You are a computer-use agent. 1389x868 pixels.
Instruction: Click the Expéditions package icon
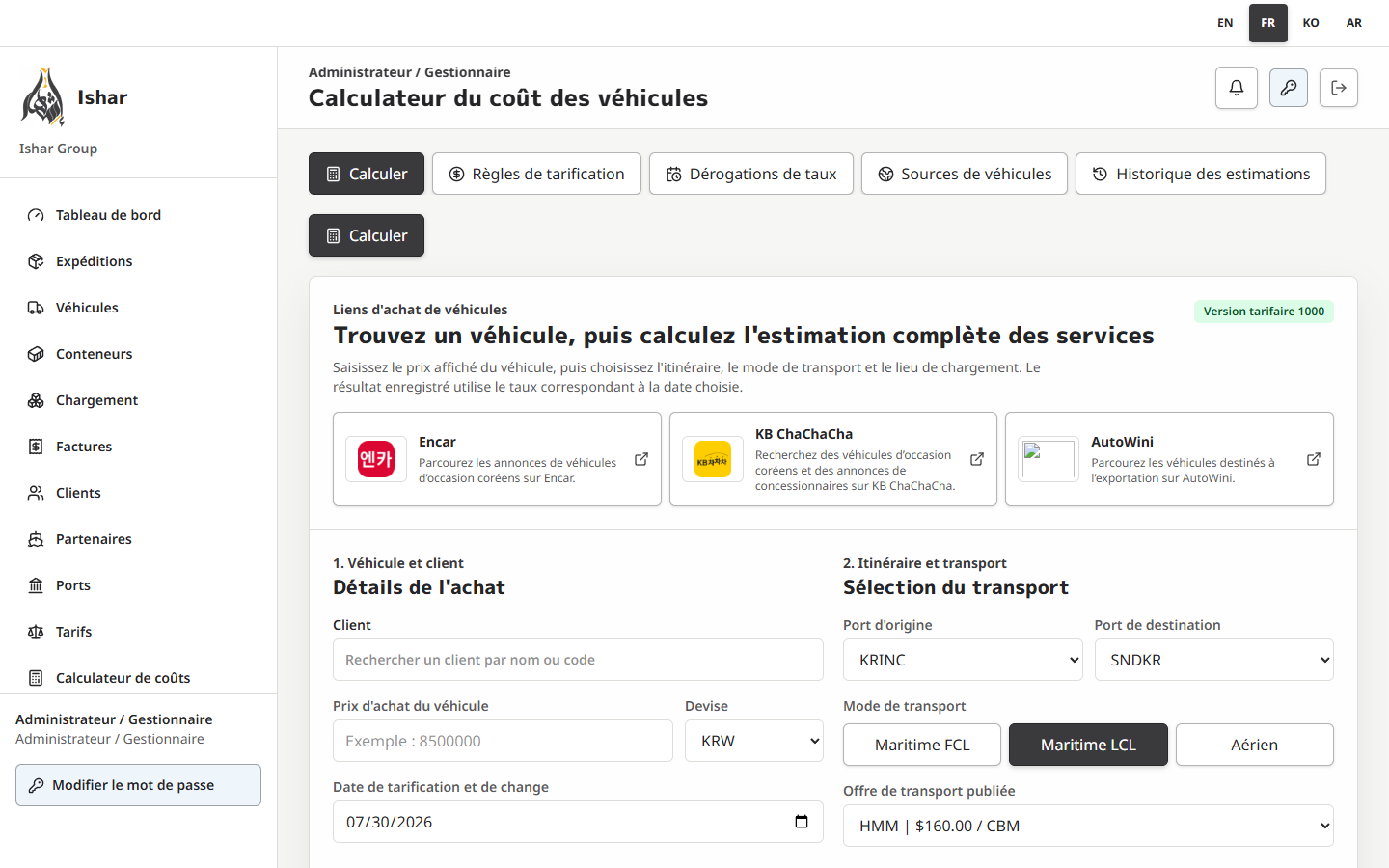[x=36, y=261]
